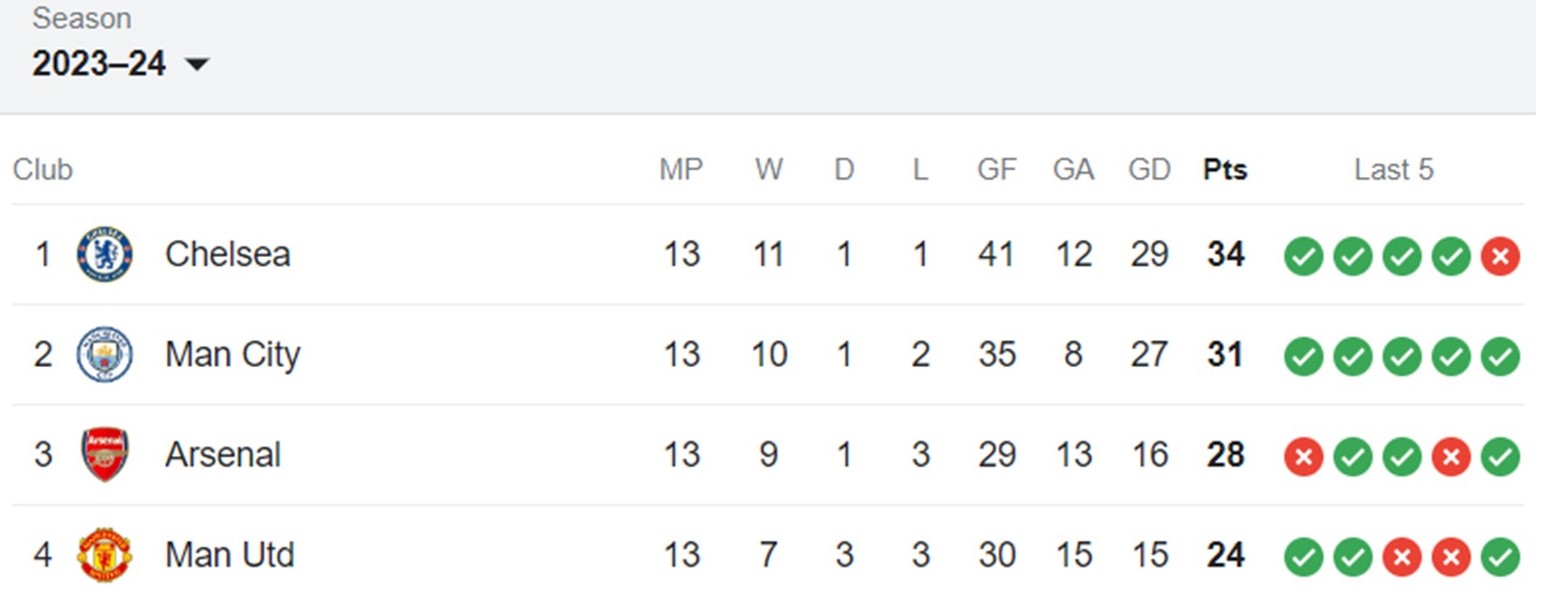Click the Man City club crest icon
The width and height of the screenshot is (1549, 591).
click(x=105, y=354)
